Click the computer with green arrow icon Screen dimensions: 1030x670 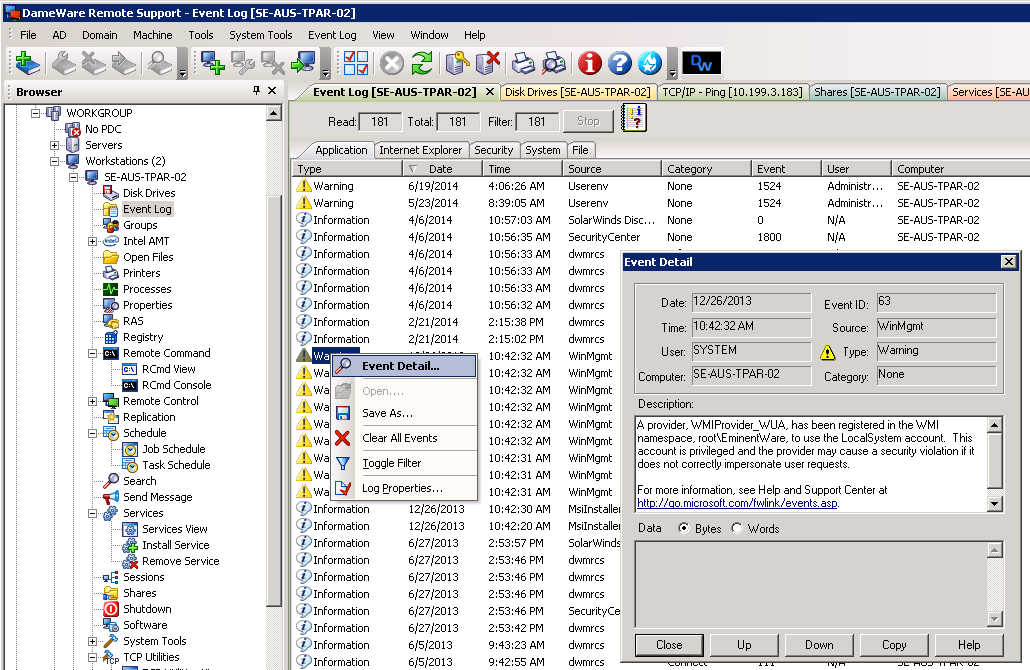click(303, 63)
